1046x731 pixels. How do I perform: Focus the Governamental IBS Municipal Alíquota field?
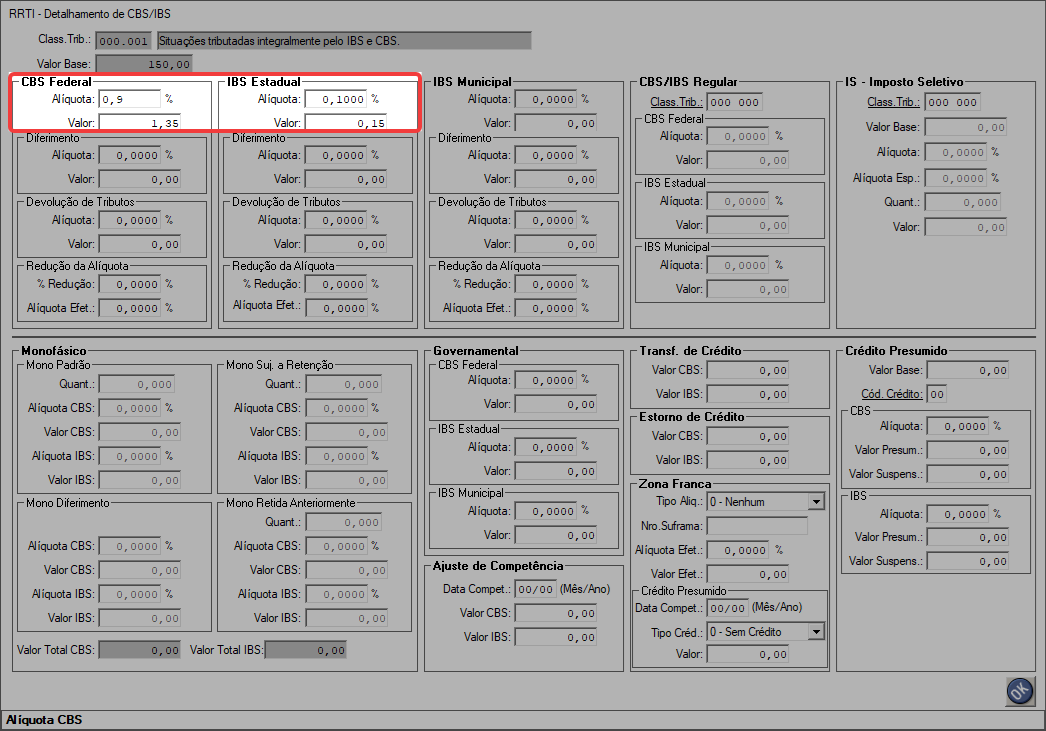coord(546,512)
